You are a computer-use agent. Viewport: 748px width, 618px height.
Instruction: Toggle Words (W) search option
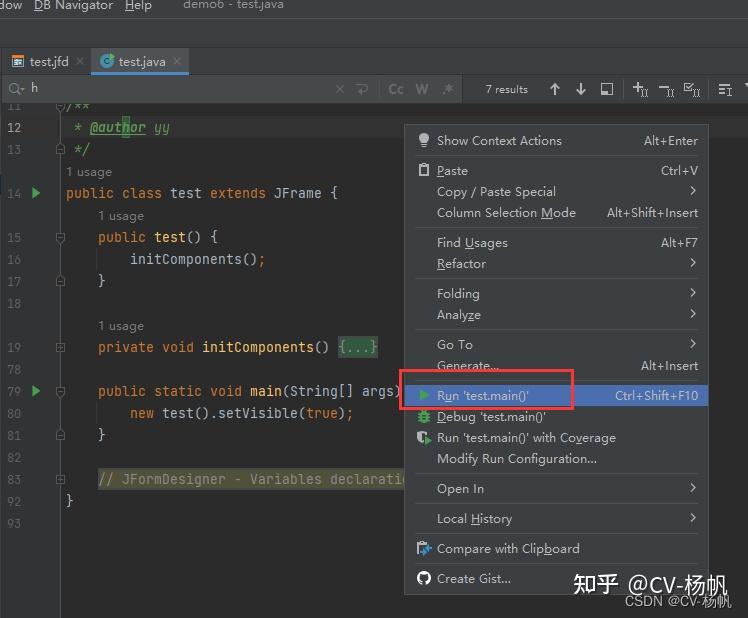(422, 89)
